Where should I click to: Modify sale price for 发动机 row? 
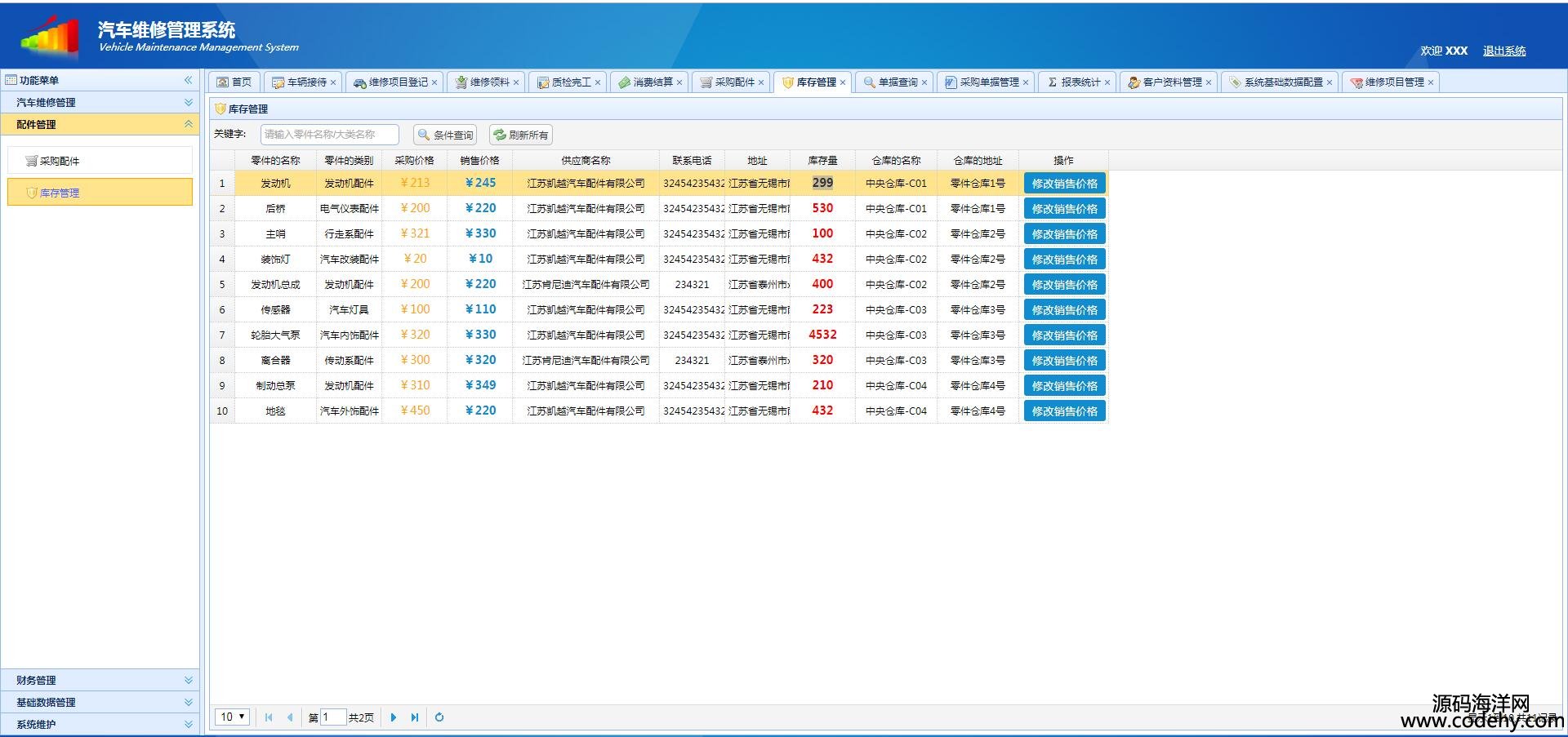click(1064, 184)
